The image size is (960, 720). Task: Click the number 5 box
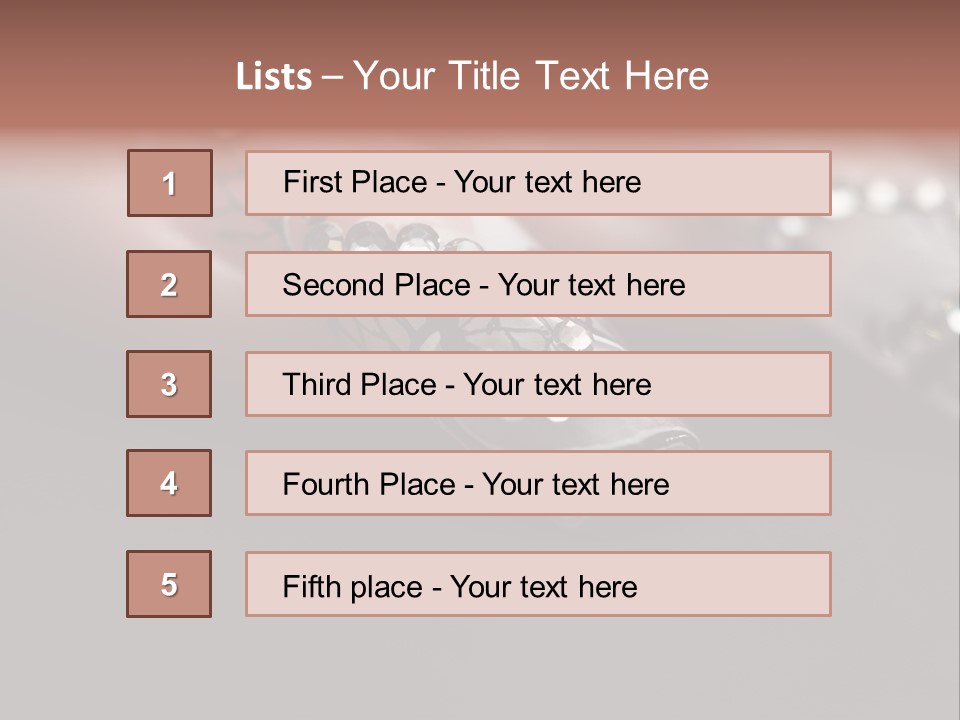[x=169, y=584]
